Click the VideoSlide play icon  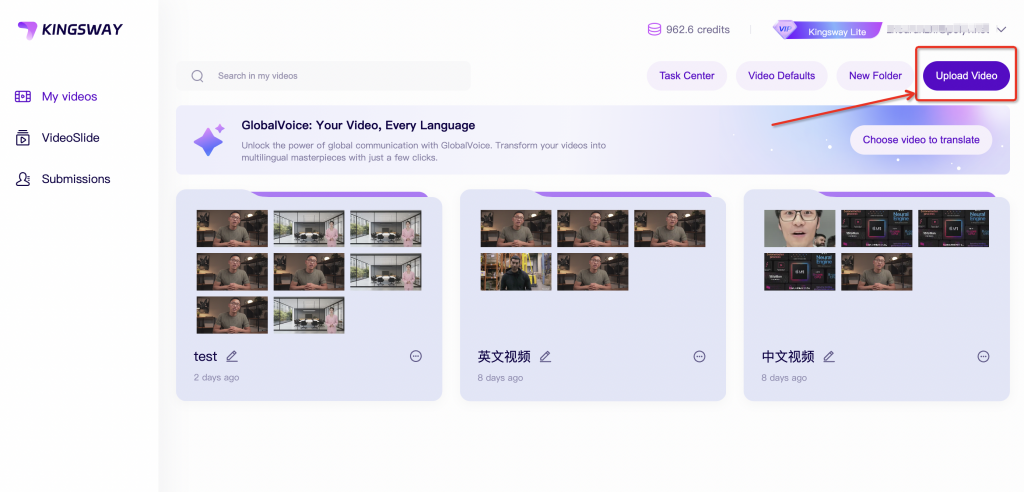coord(23,138)
